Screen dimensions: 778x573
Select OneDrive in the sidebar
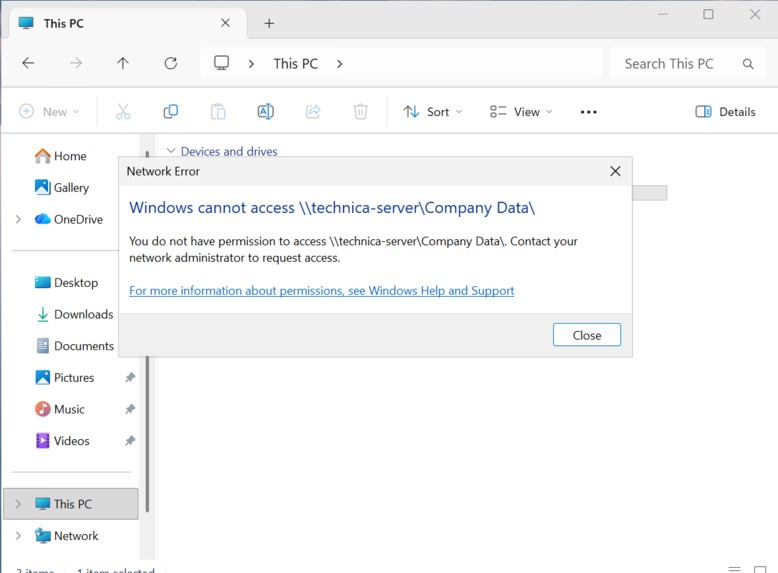[68, 219]
